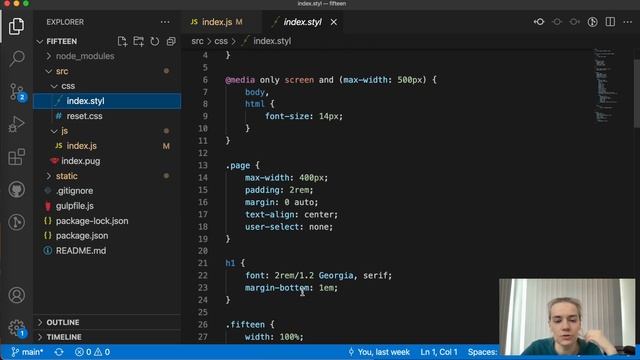Expand the TIMELINE section
This screenshot has width=640, height=360.
click(x=107, y=337)
